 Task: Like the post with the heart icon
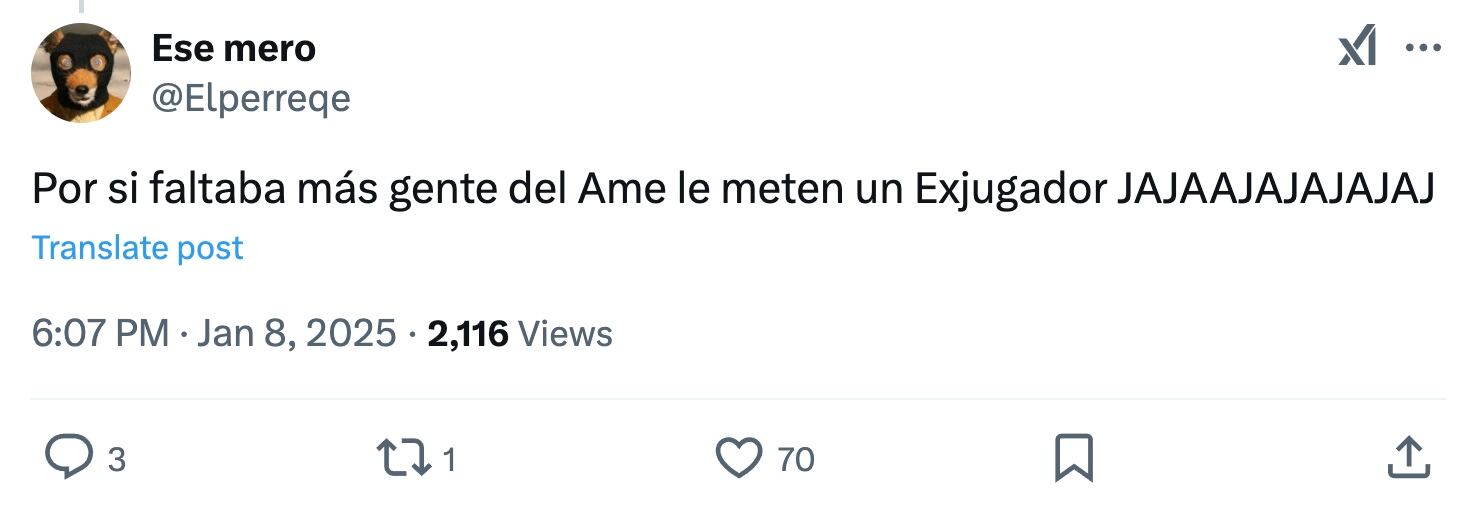[739, 459]
